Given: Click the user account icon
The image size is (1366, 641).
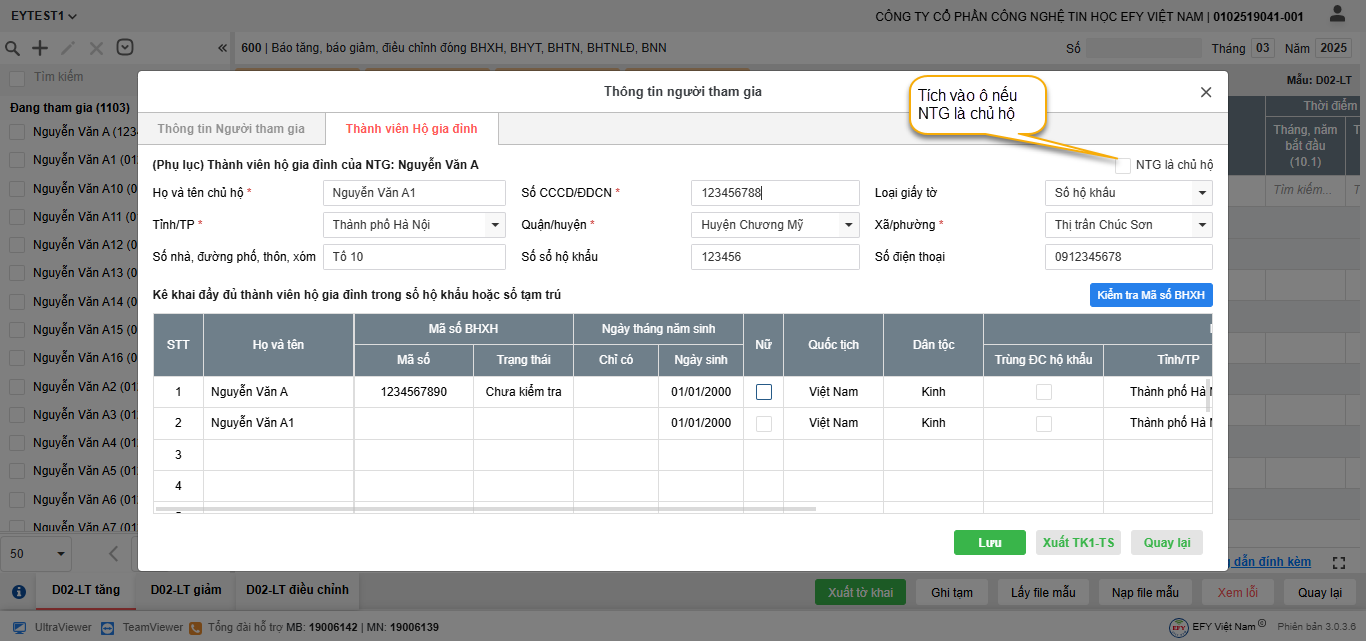Looking at the screenshot, I should pos(1337,15).
